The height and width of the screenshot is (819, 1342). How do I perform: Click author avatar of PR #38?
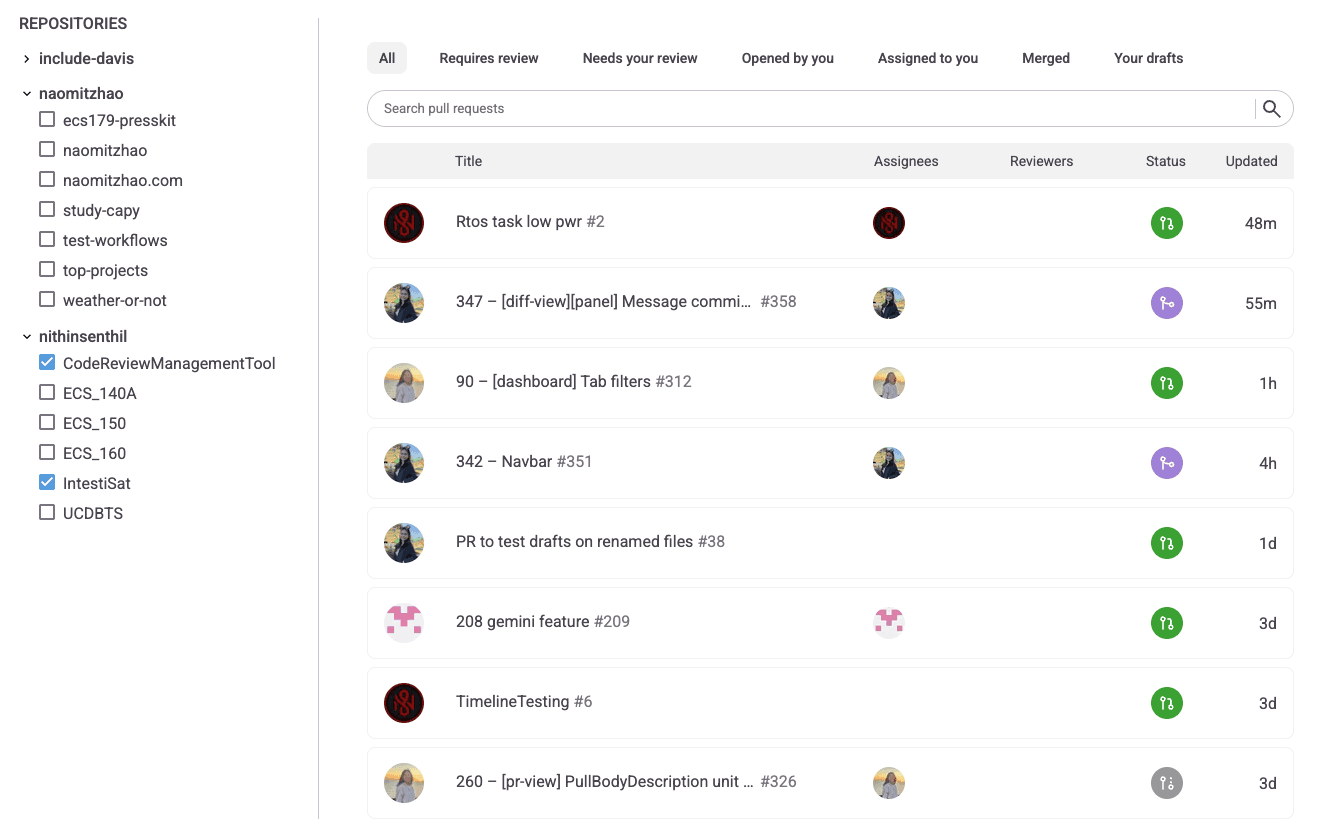tap(404, 543)
